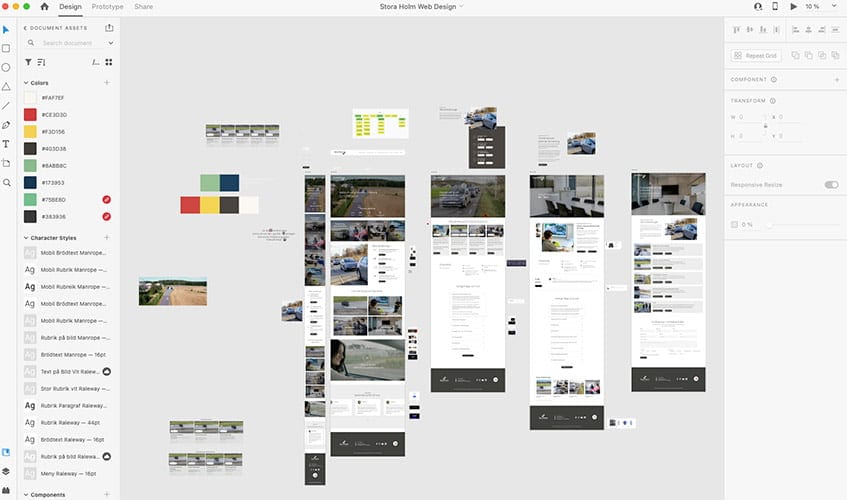Switch to the Prototype tab

107,6
